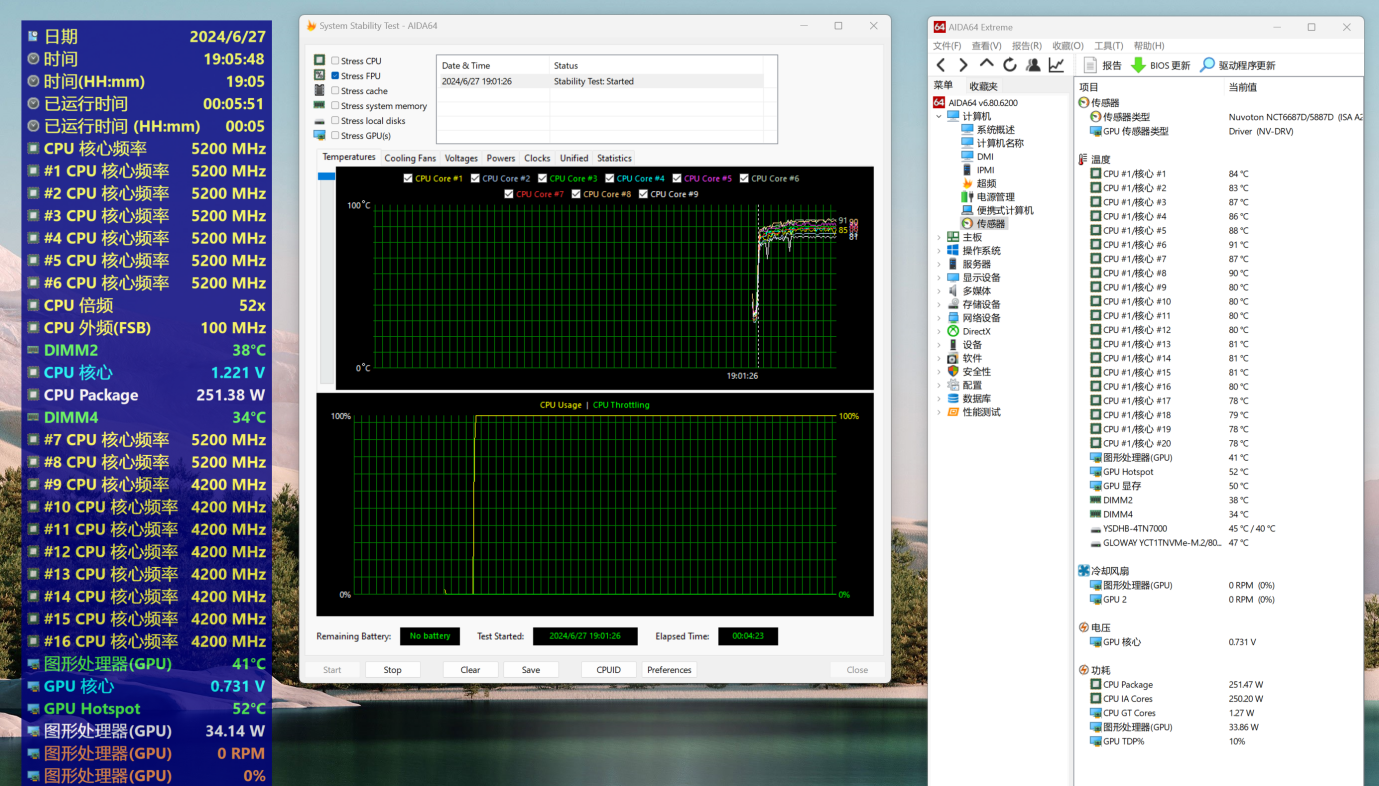Select the DMI item in the tree

click(x=977, y=156)
